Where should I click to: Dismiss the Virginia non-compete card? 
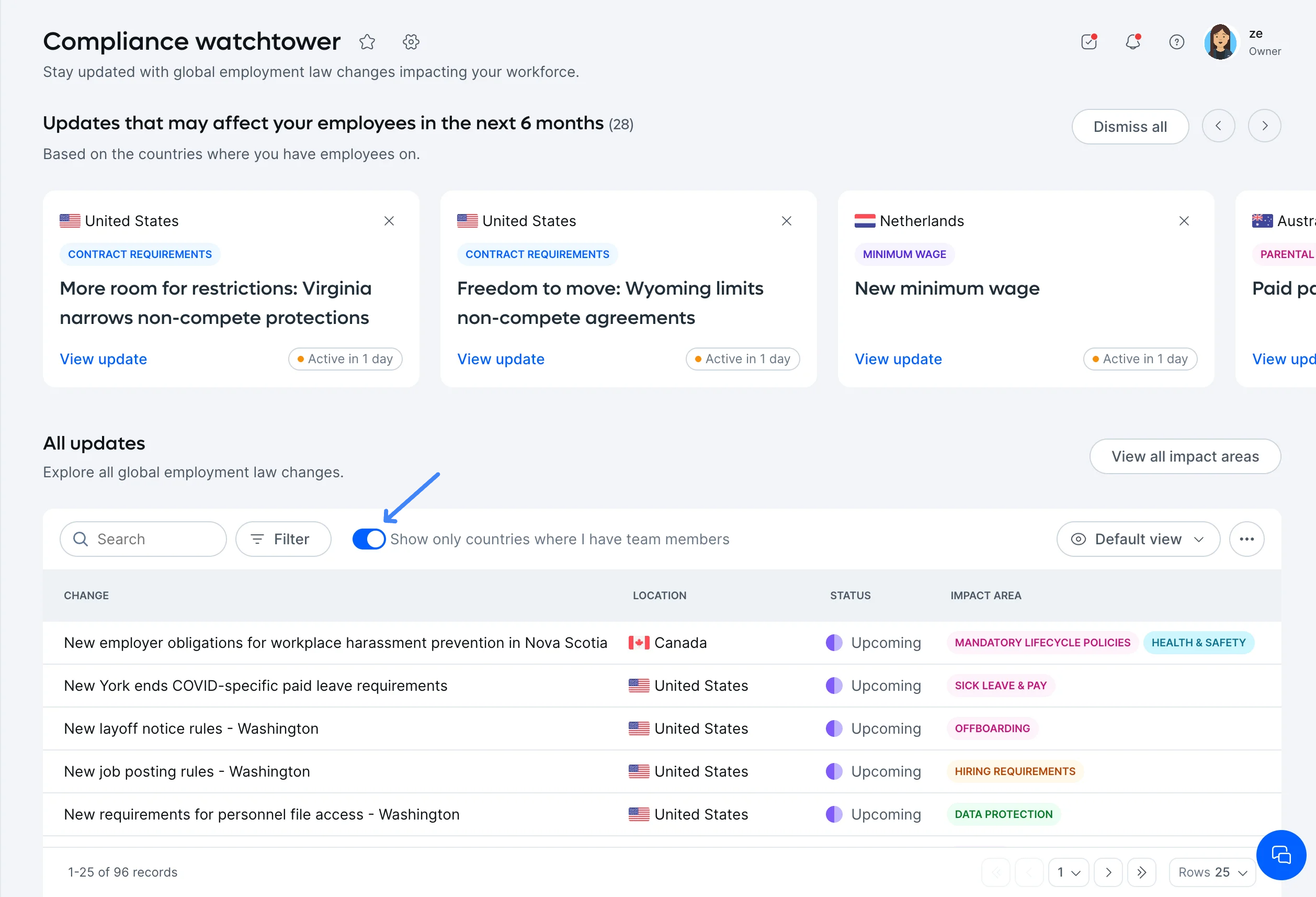coord(389,221)
